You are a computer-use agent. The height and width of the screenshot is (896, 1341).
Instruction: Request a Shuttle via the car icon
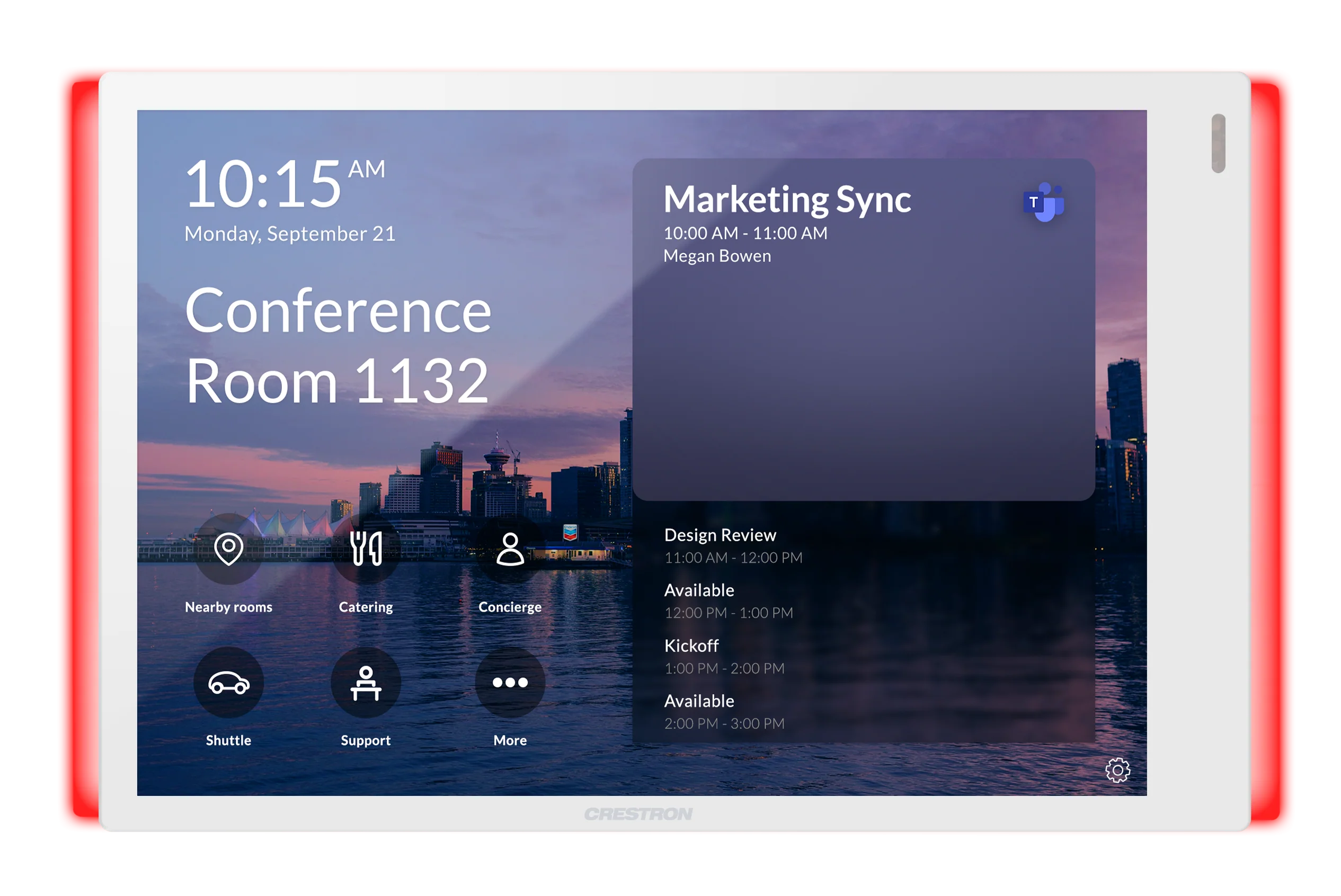(x=228, y=682)
